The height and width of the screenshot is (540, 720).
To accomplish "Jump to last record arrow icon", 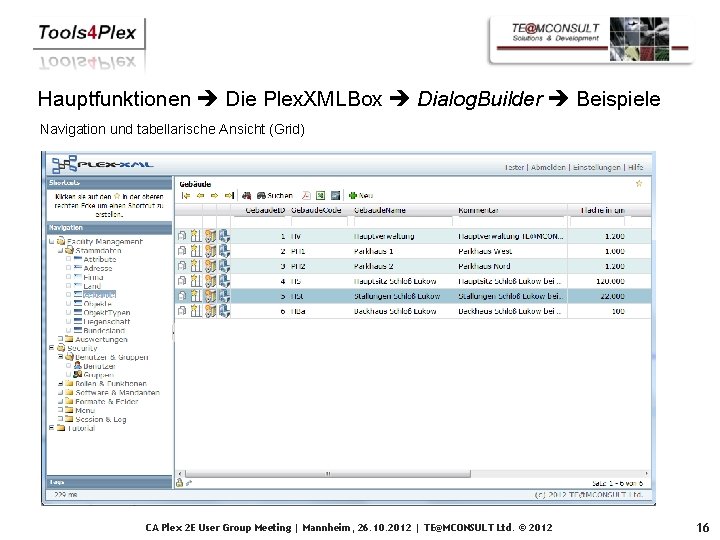I will point(229,196).
